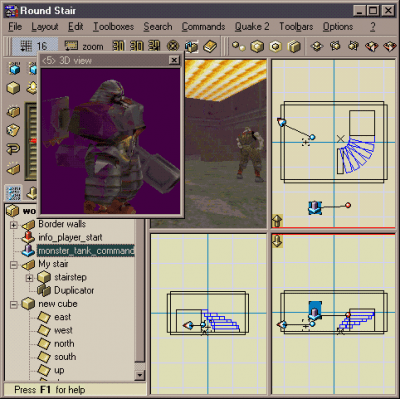Image resolution: width=400 pixels, height=399 pixels.
Task: Select the Duplicator tree item
Action: pyautogui.click(x=74, y=290)
